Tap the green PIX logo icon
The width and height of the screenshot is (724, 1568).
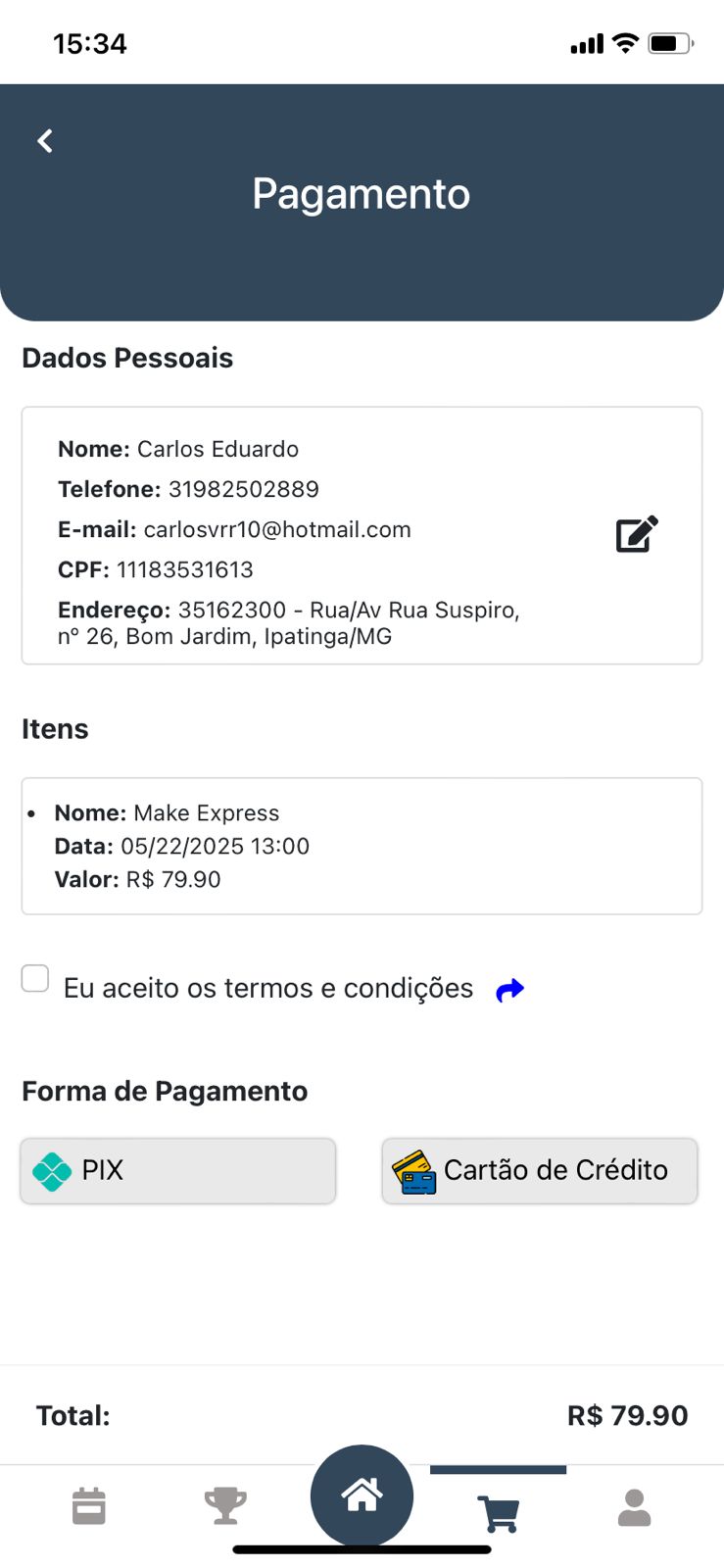(x=52, y=1171)
